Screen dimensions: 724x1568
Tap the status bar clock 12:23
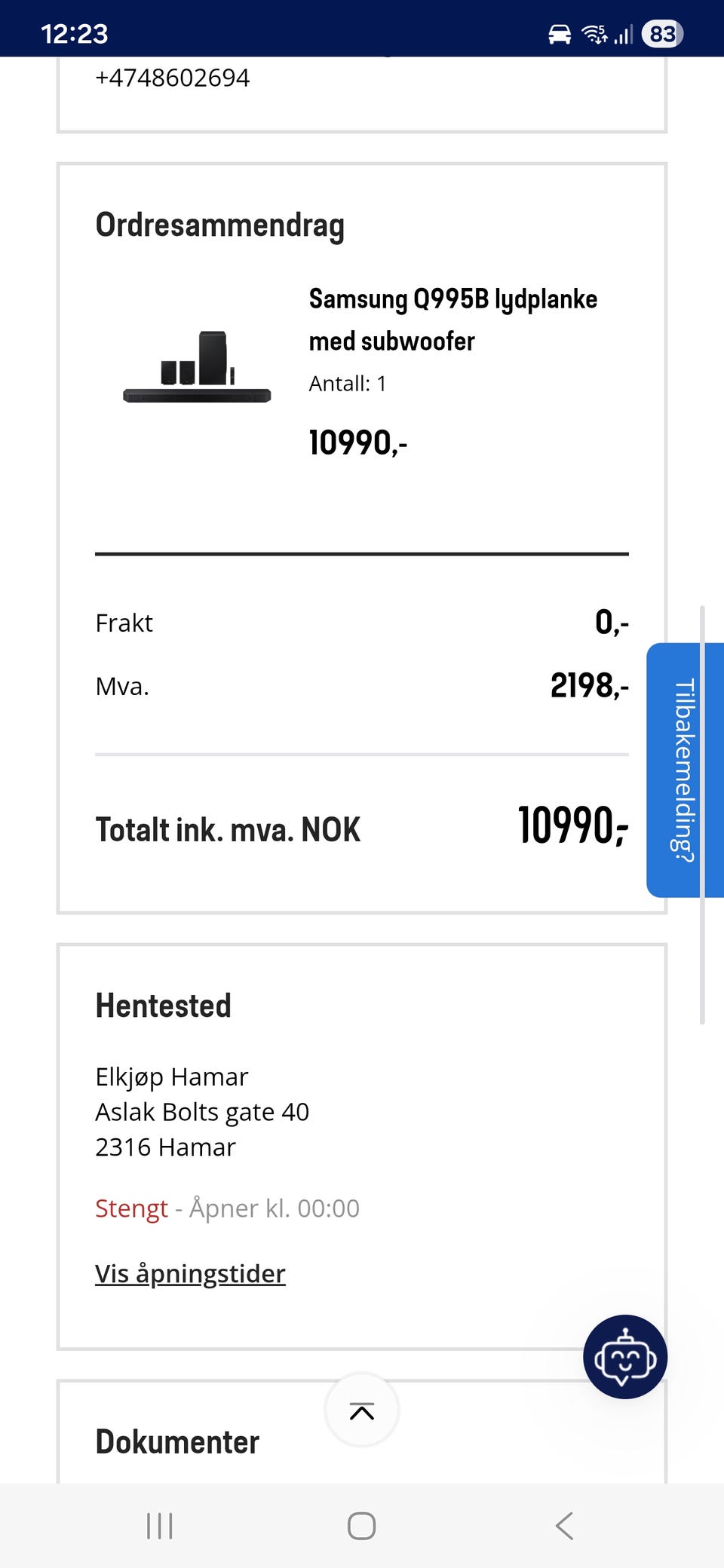(74, 34)
